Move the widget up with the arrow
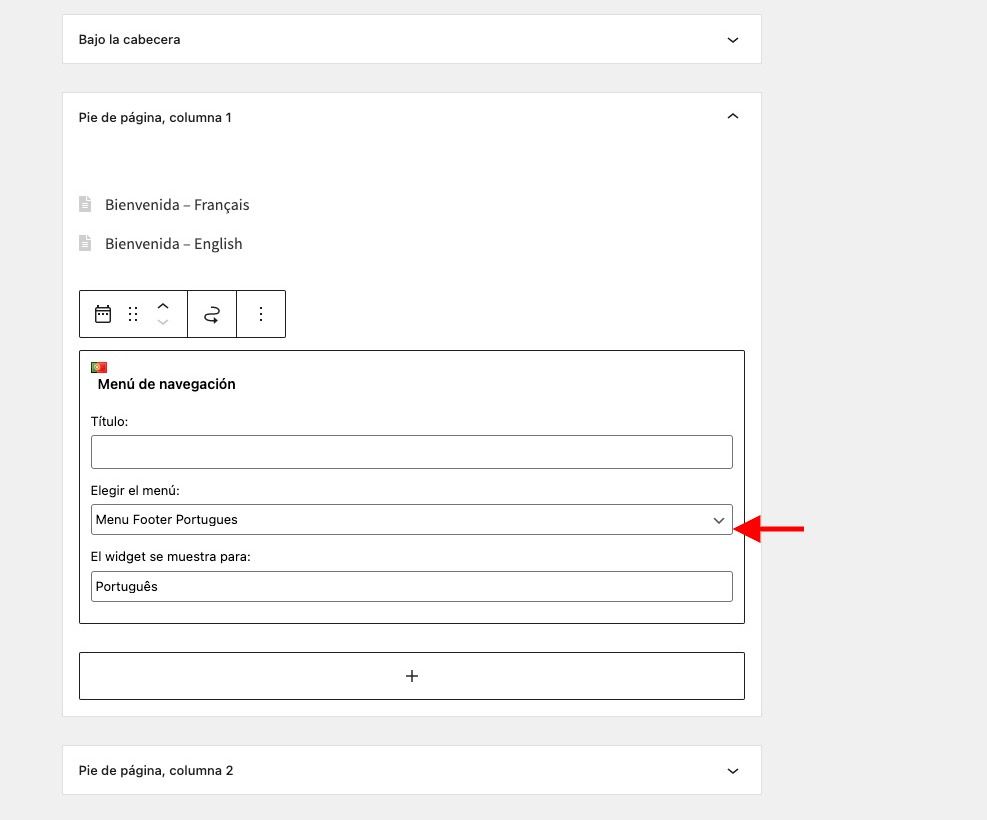987x820 pixels. pyautogui.click(x=163, y=306)
